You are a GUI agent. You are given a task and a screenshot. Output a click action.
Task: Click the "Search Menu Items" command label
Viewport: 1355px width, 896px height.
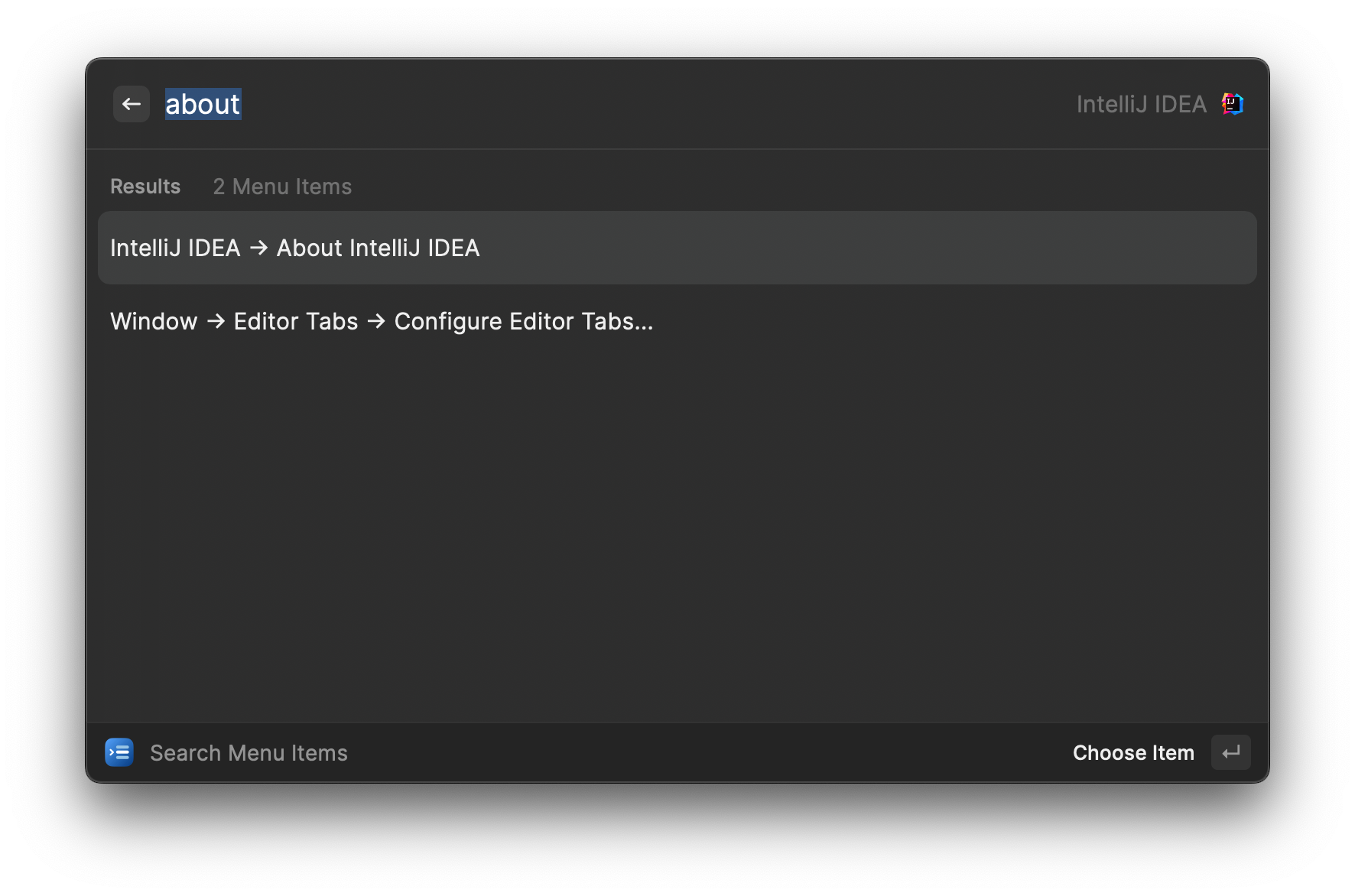pyautogui.click(x=249, y=753)
